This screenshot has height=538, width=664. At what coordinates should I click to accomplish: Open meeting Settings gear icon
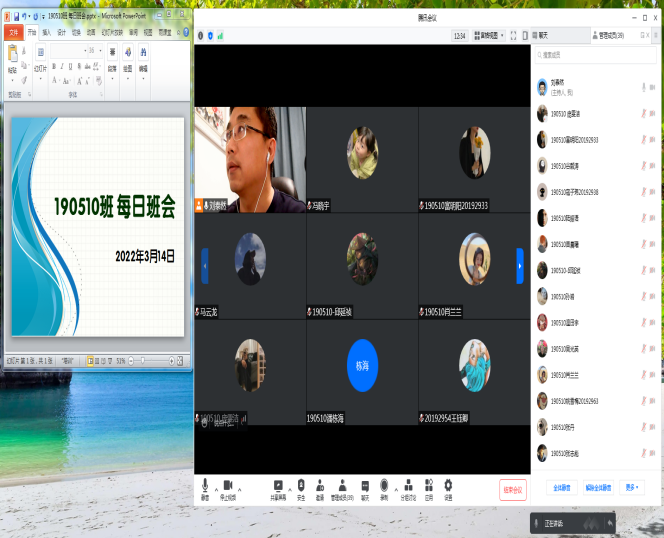[448, 486]
